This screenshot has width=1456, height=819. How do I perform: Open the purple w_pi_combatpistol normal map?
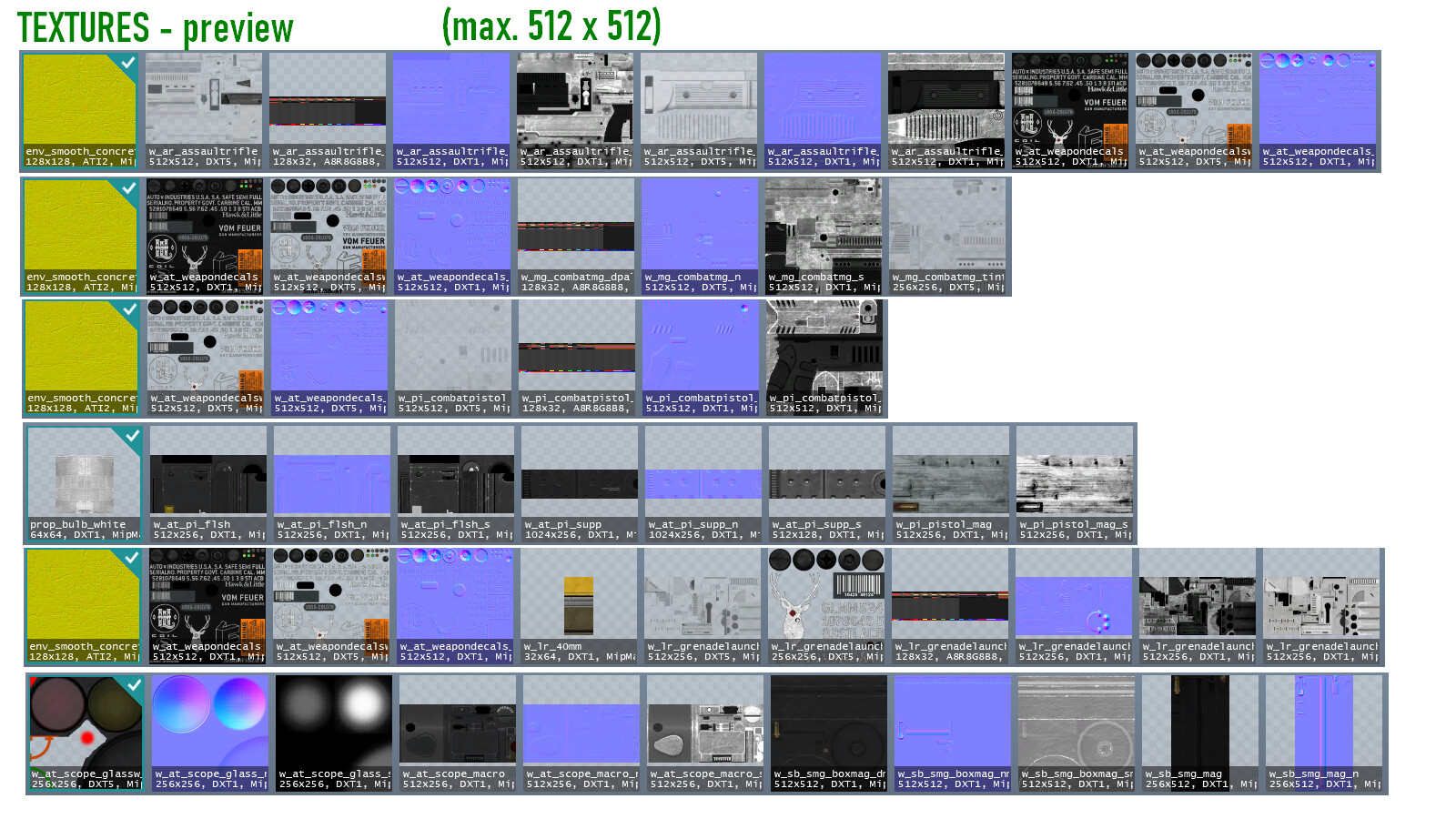tap(701, 357)
